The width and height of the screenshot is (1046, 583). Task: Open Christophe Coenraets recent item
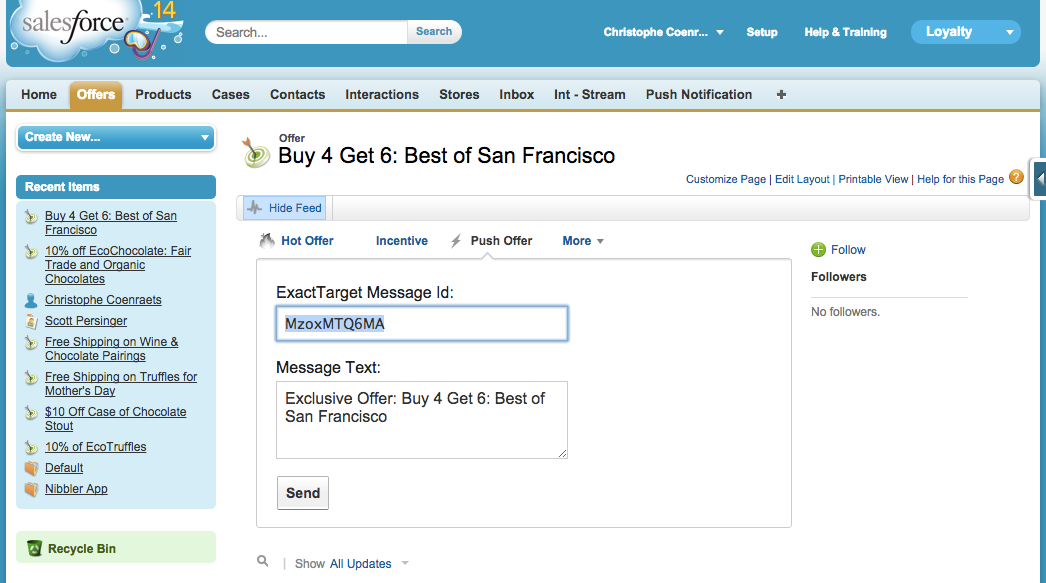click(x=103, y=300)
